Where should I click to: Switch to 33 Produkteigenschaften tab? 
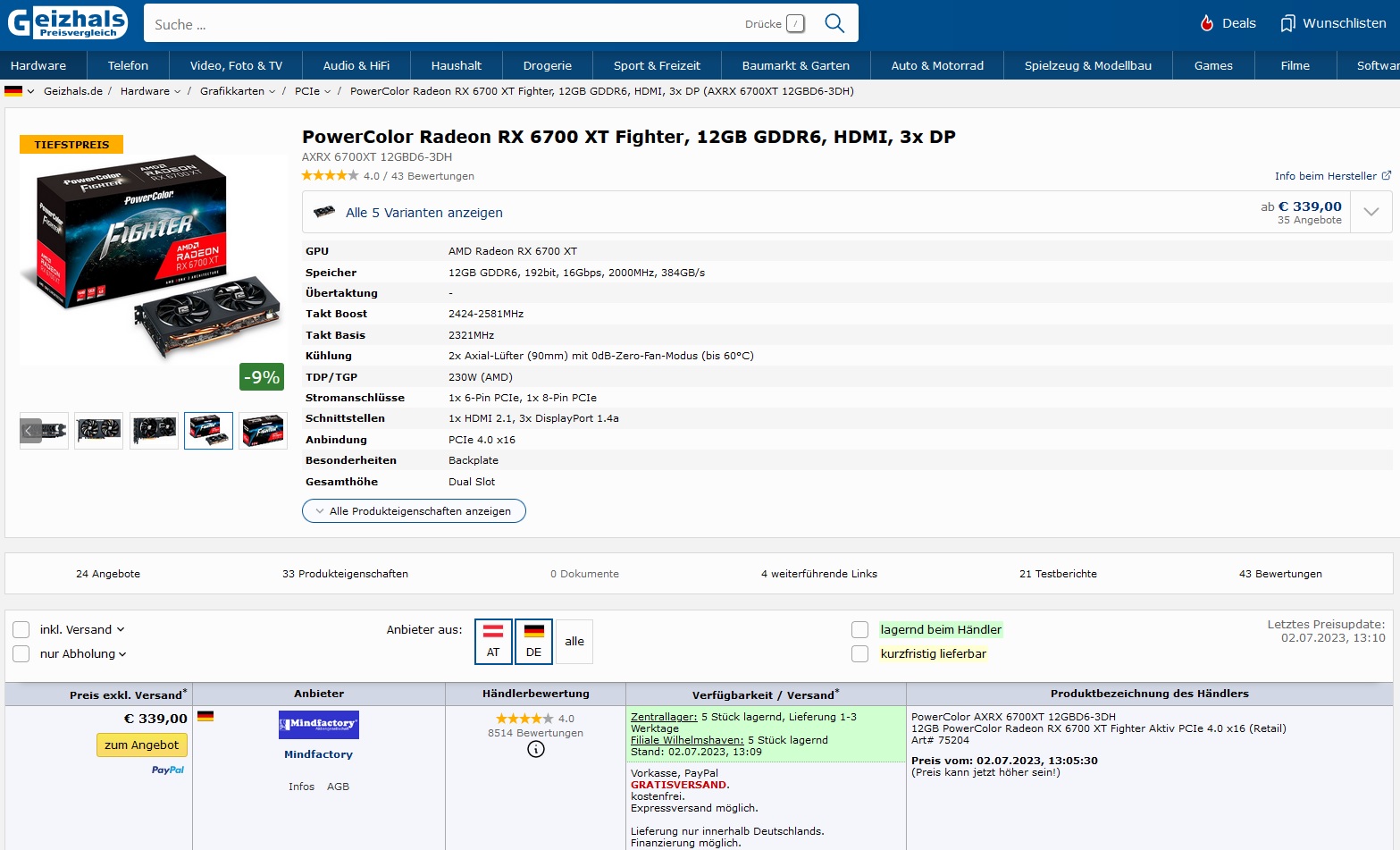click(x=345, y=574)
